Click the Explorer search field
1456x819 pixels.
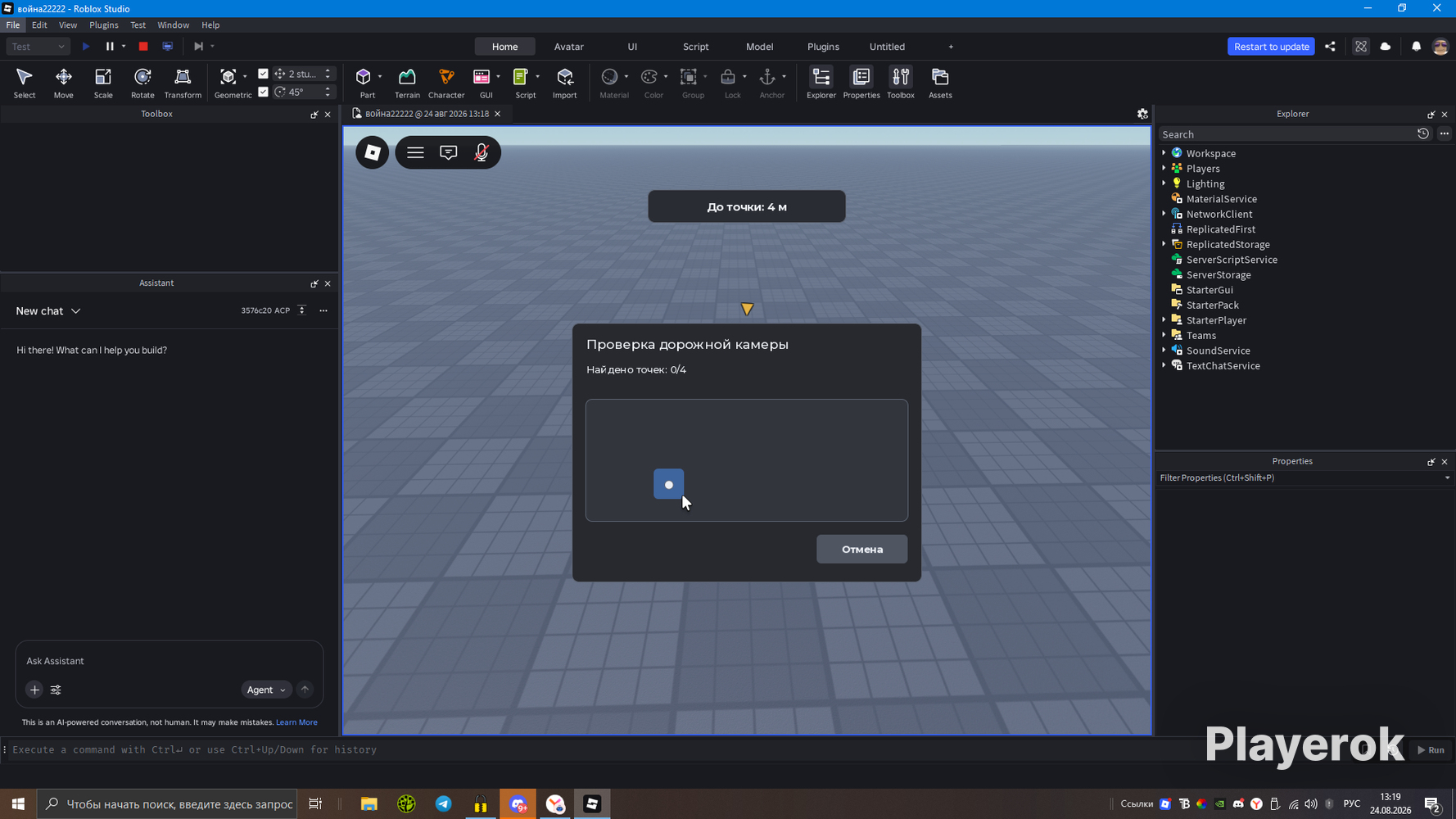coord(1288,134)
